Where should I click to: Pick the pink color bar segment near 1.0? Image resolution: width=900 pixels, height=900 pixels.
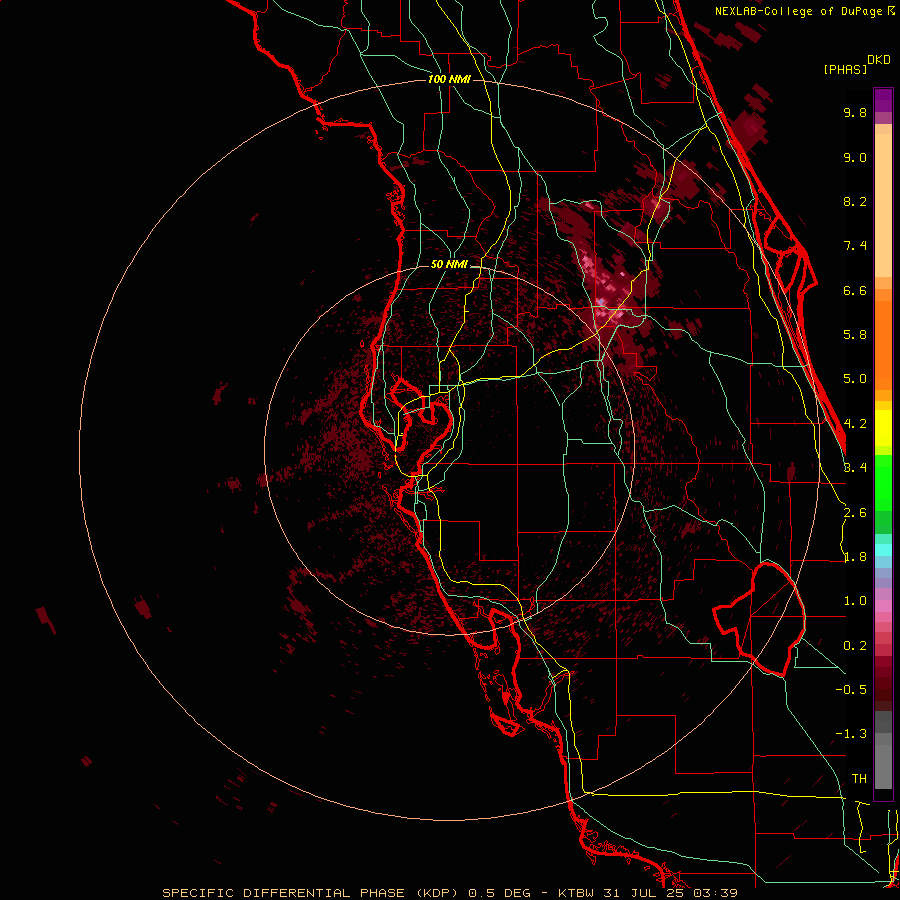(x=883, y=606)
